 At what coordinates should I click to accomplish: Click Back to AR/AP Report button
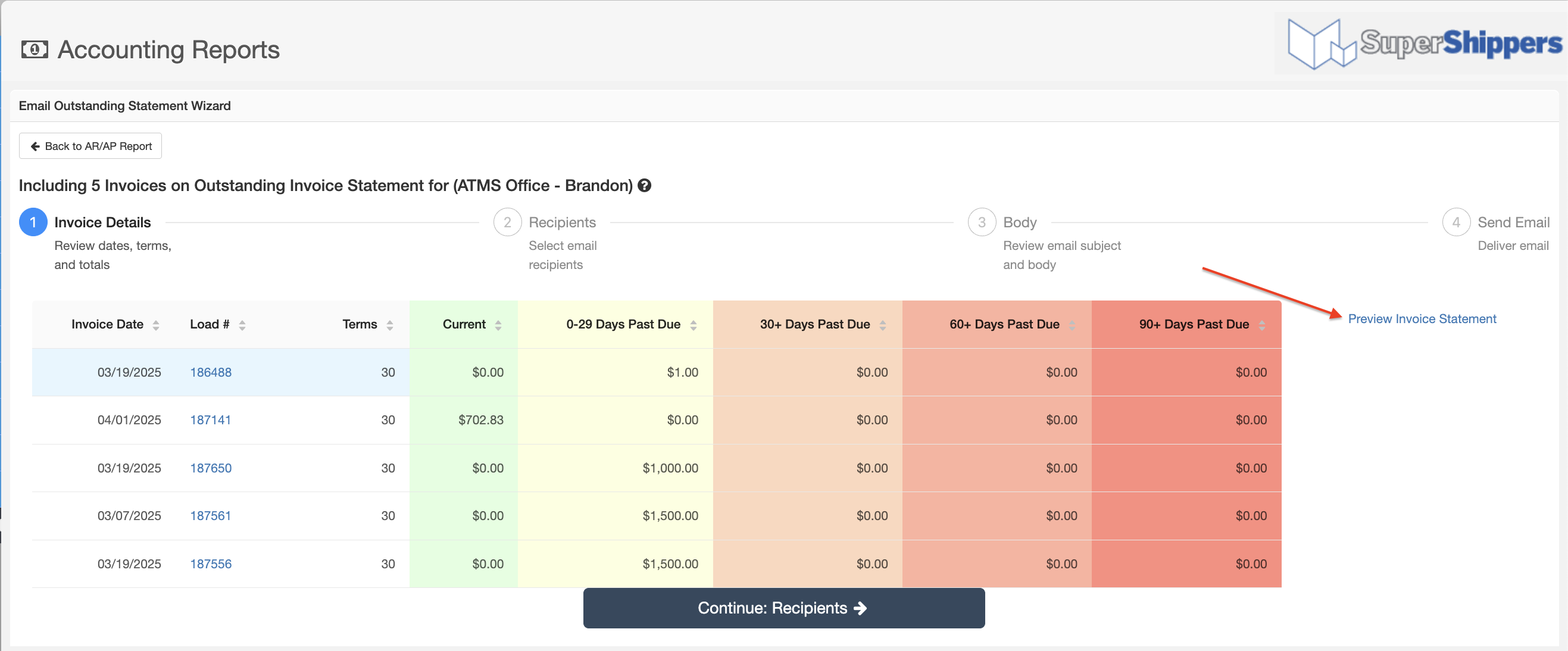(90, 146)
